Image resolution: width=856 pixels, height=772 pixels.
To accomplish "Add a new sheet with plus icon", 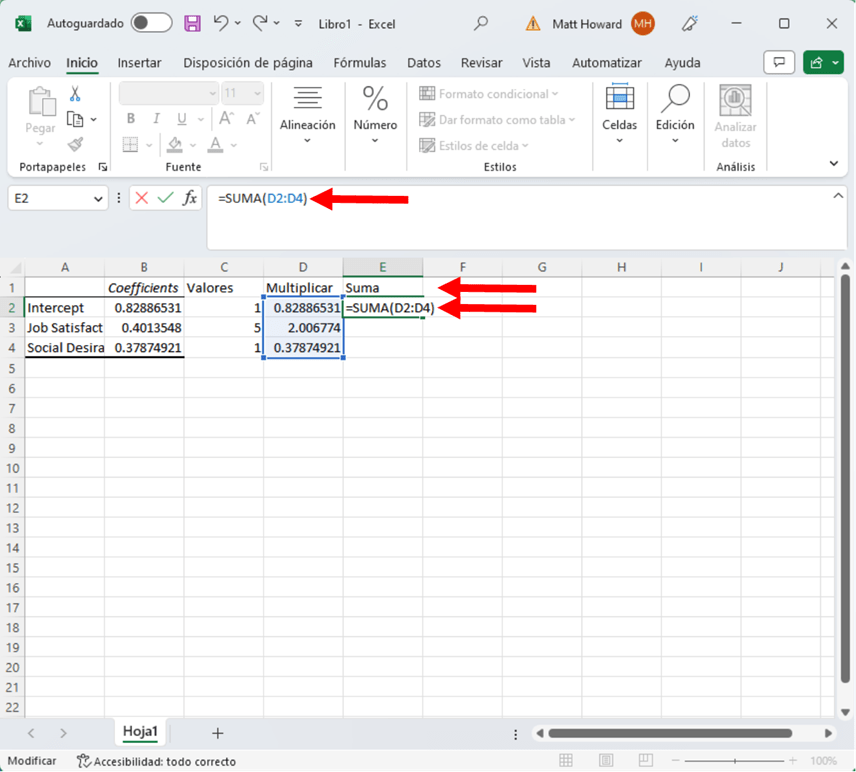I will click(217, 733).
